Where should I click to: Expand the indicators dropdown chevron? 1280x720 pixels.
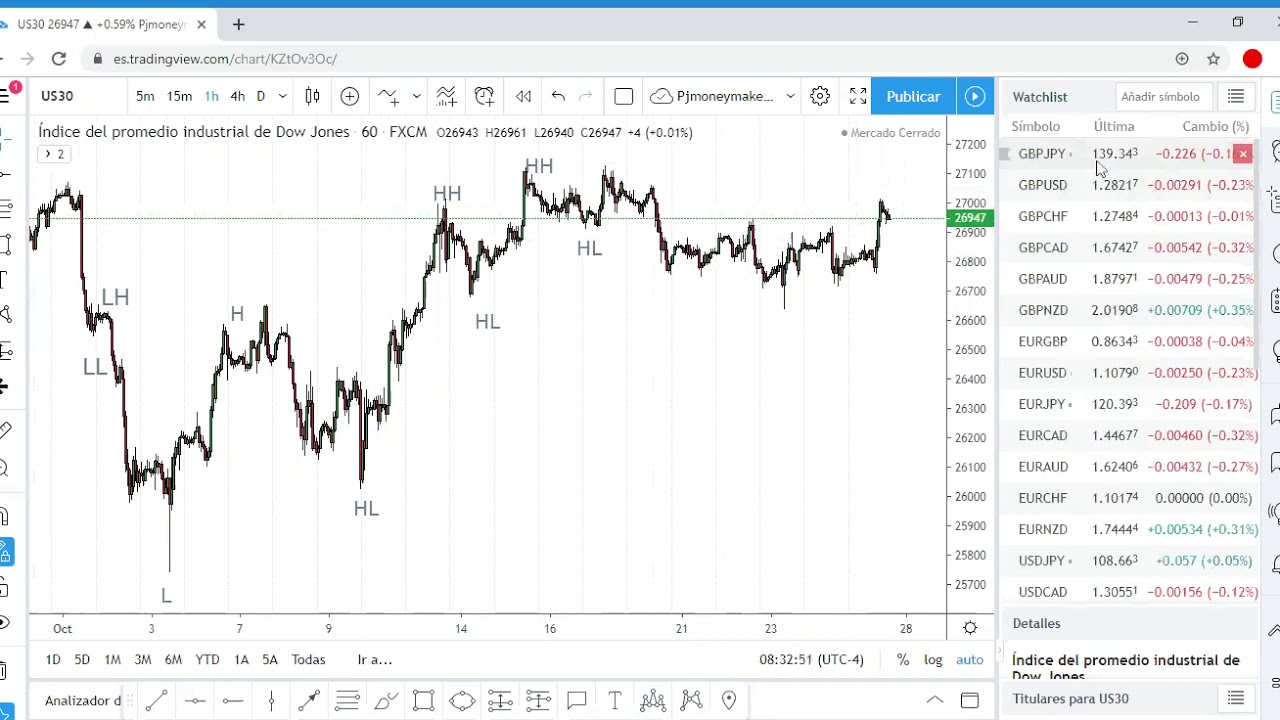[x=416, y=96]
